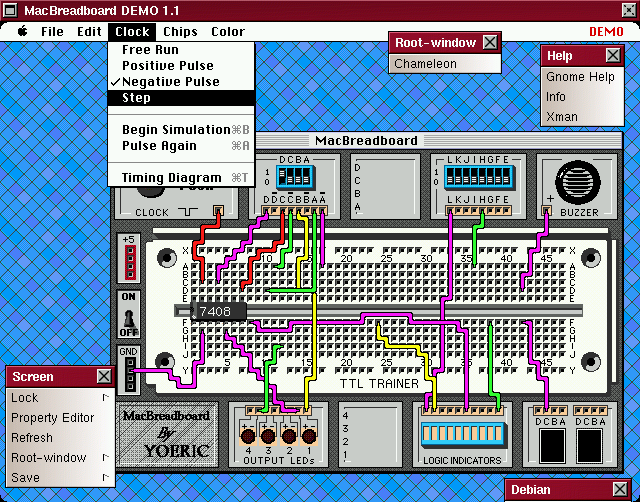Open the Chips menu
640x502 pixels.
pyautogui.click(x=180, y=32)
